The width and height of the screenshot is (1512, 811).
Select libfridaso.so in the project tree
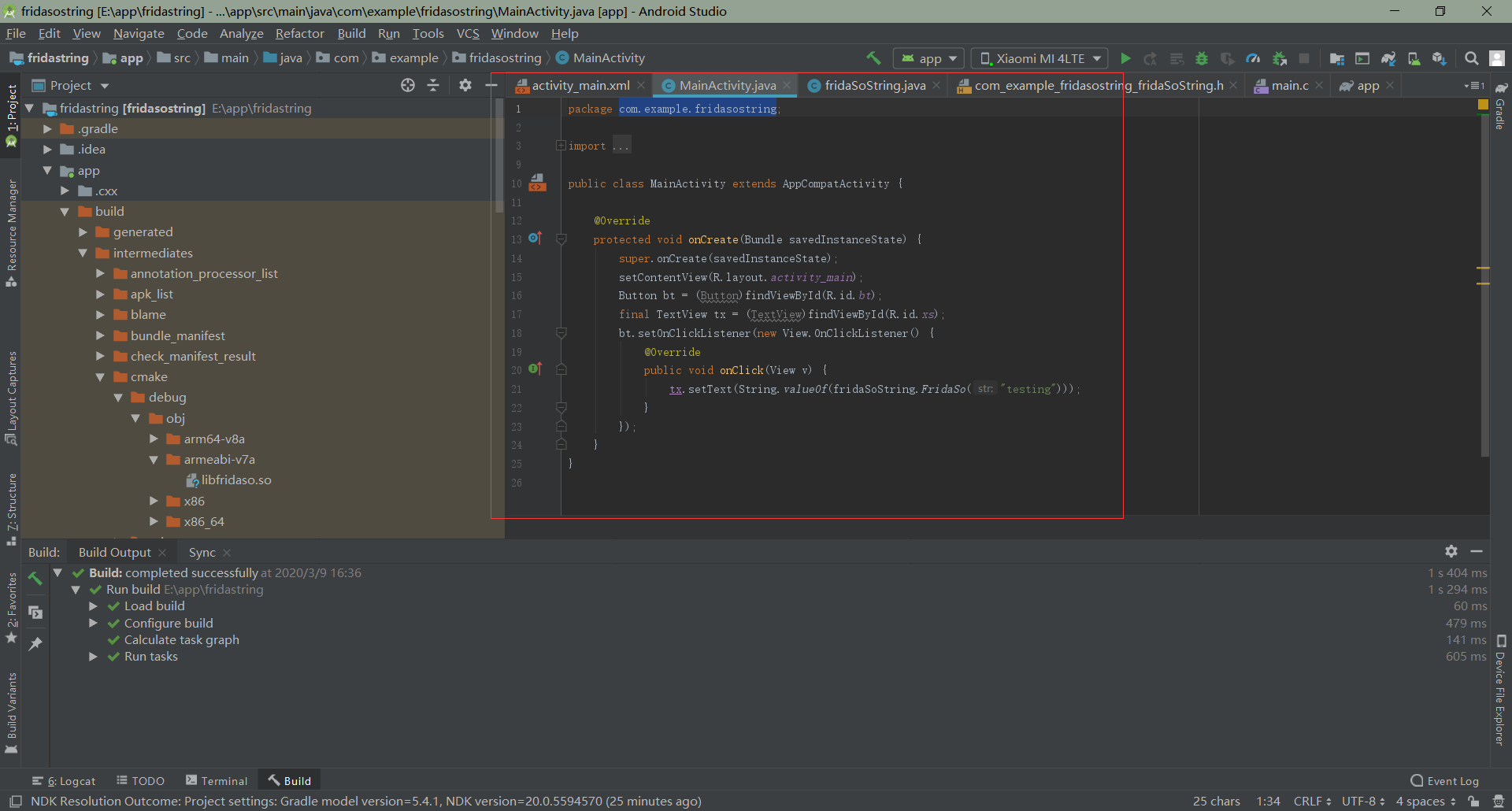pyautogui.click(x=235, y=480)
